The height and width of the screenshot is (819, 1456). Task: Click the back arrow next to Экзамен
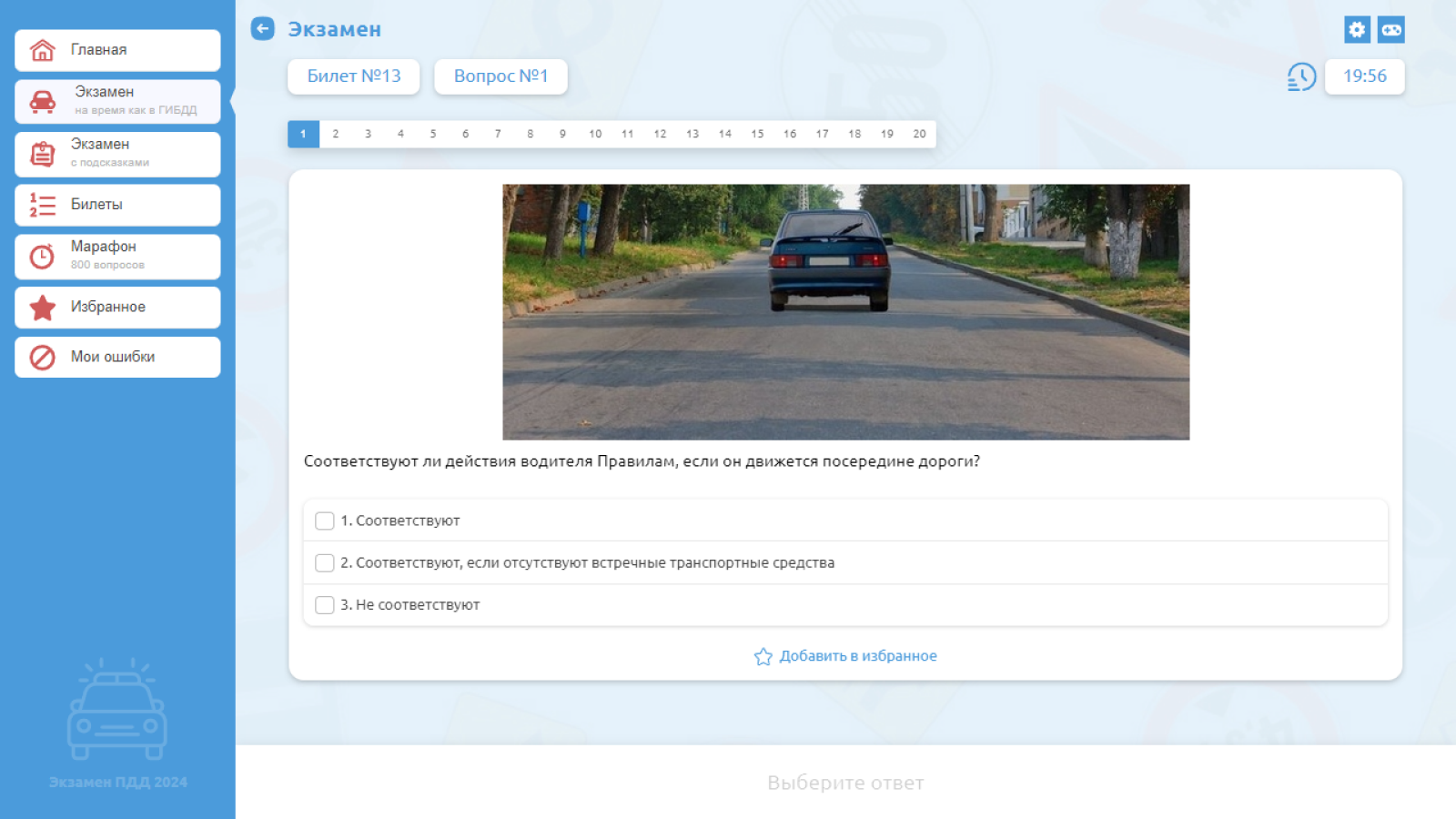pos(262,28)
